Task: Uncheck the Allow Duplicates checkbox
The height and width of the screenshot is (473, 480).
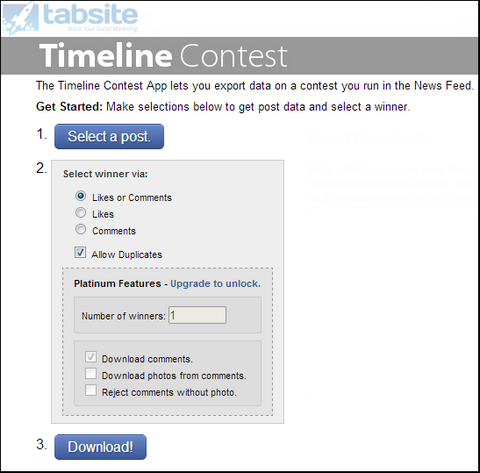Action: point(80,252)
